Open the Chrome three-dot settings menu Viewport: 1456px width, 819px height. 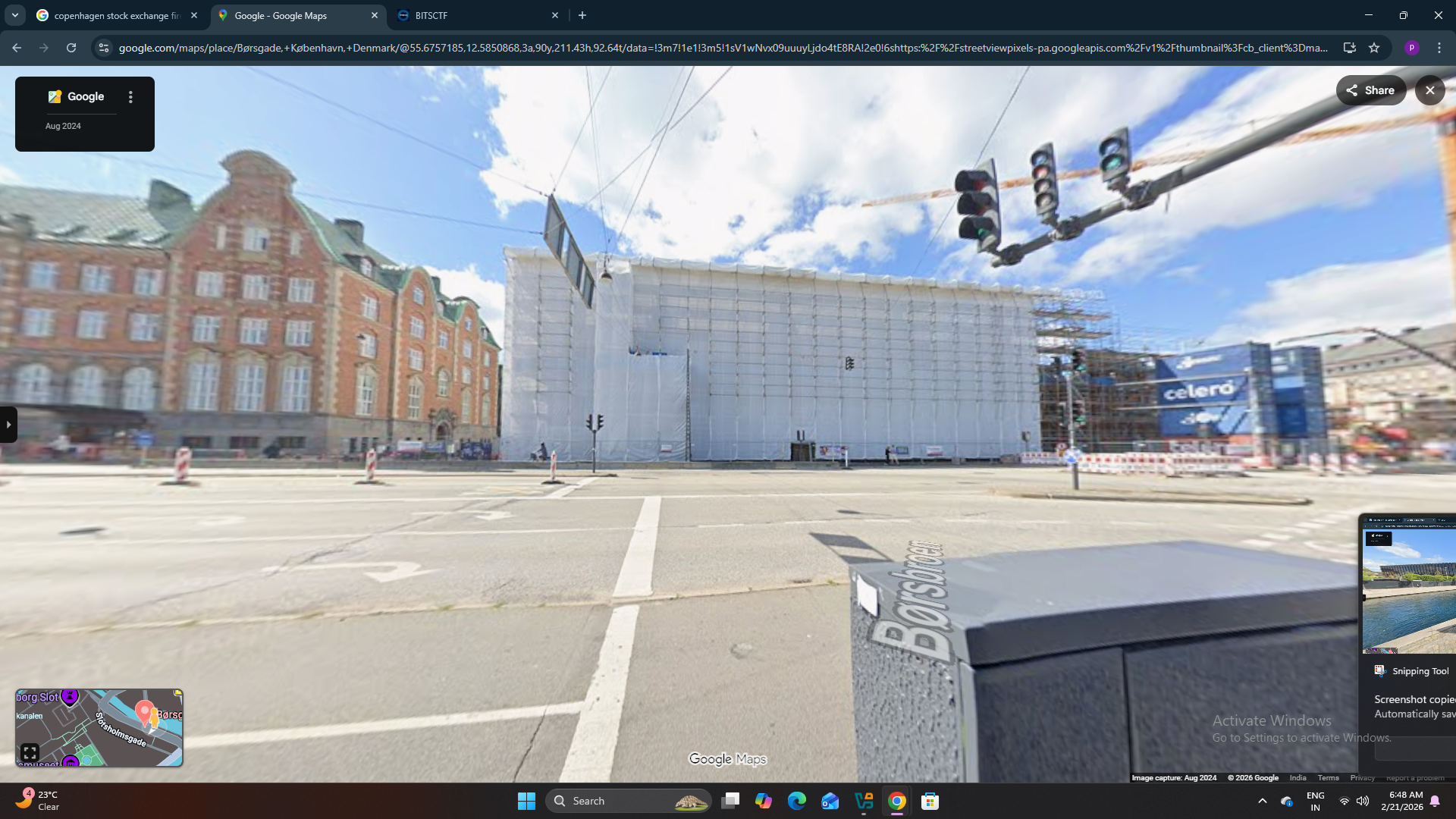1439,47
